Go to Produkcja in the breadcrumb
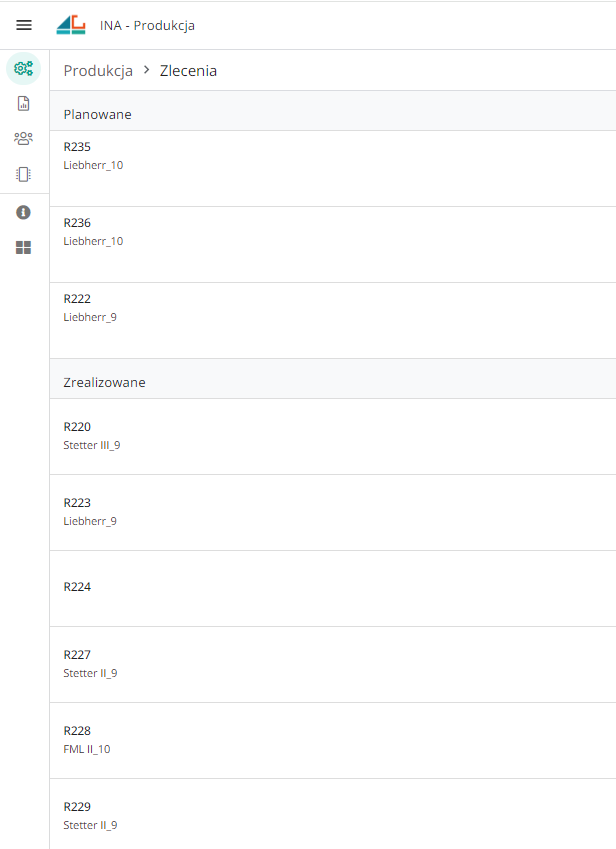The height and width of the screenshot is (849, 616). click(x=98, y=71)
